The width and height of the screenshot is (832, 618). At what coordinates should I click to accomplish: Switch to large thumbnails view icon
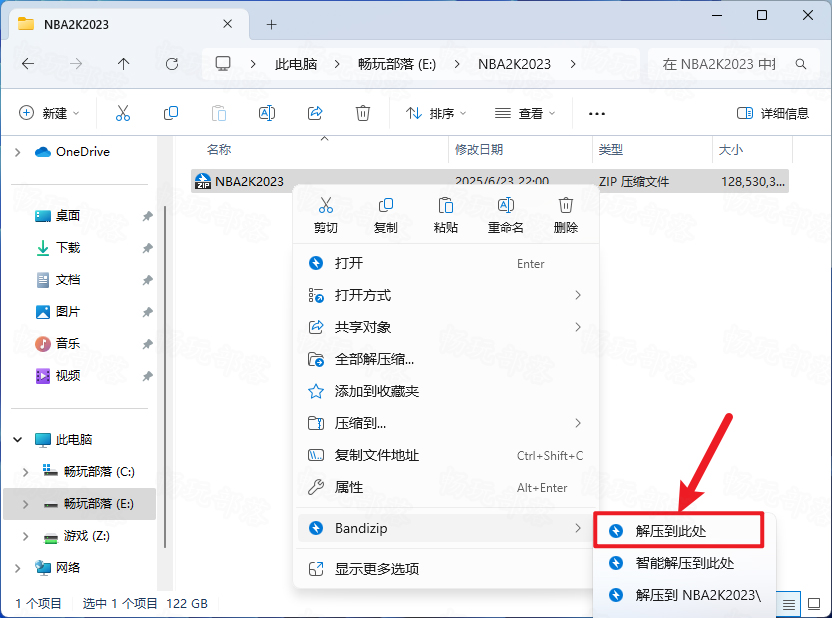coord(814,604)
